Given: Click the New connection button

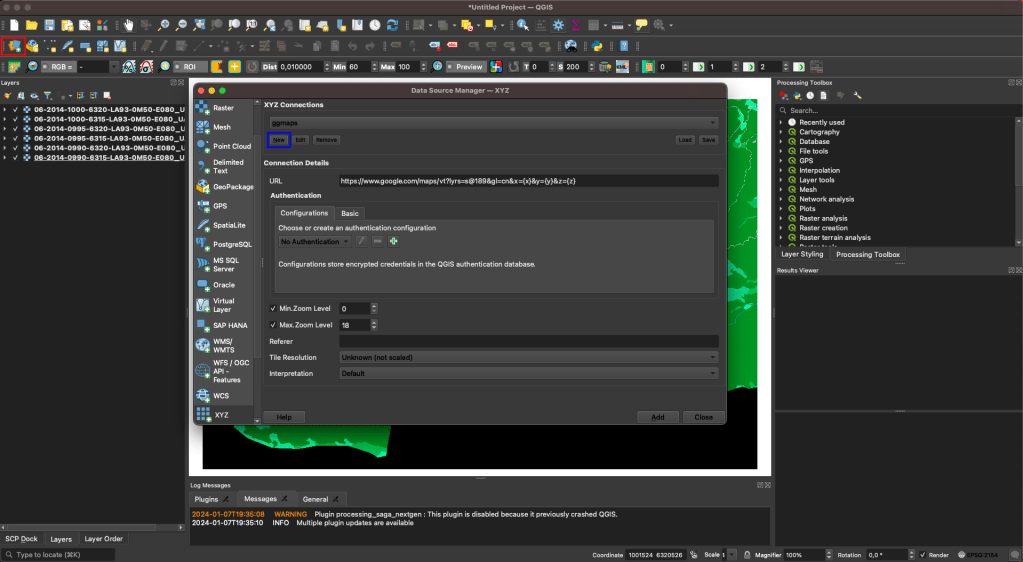Looking at the screenshot, I should (x=279, y=140).
